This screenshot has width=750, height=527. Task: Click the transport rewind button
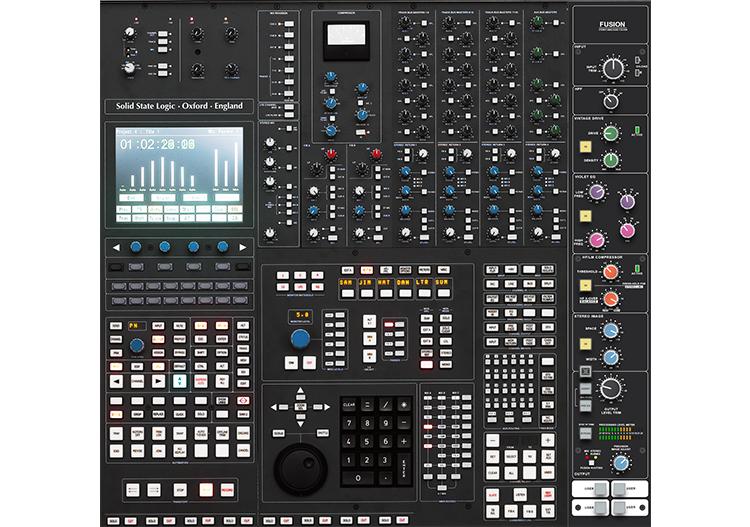click(x=132, y=490)
